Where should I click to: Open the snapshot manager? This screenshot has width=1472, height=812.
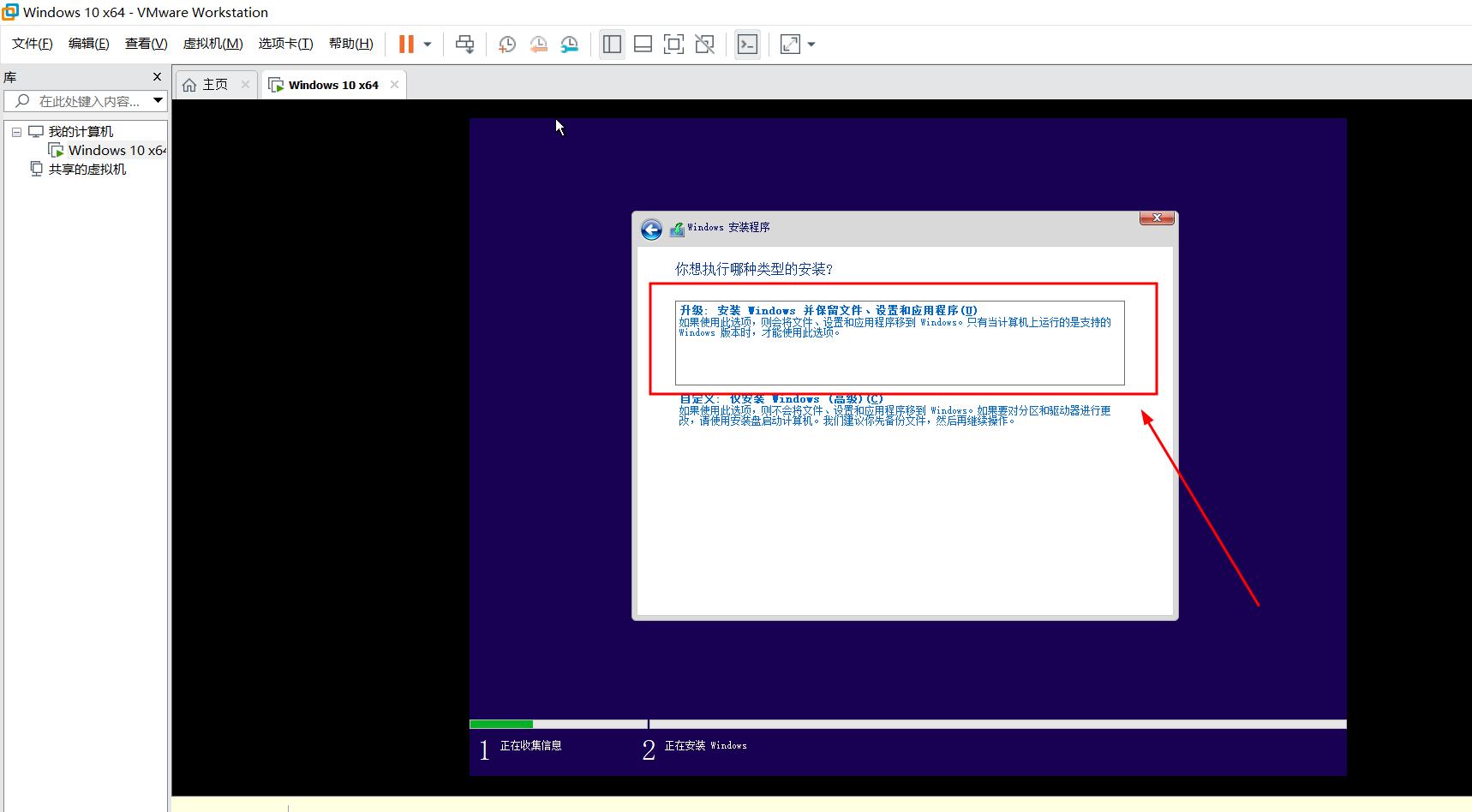click(x=569, y=44)
